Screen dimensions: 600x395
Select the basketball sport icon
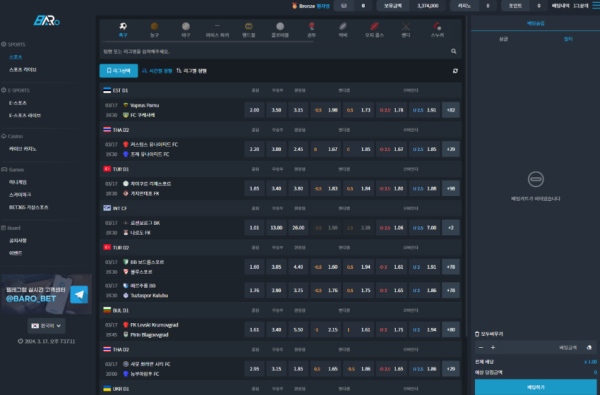coord(154,26)
